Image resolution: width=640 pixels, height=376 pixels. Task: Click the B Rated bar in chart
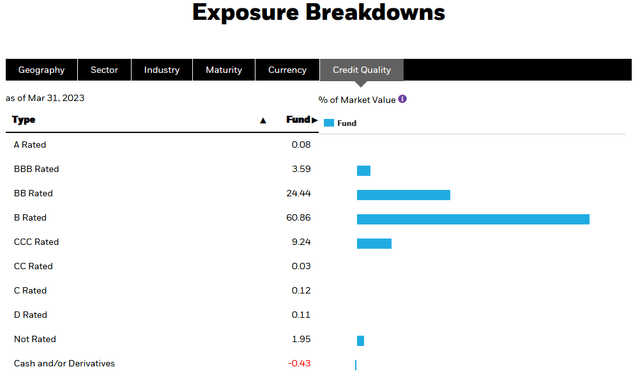pyautogui.click(x=473, y=219)
